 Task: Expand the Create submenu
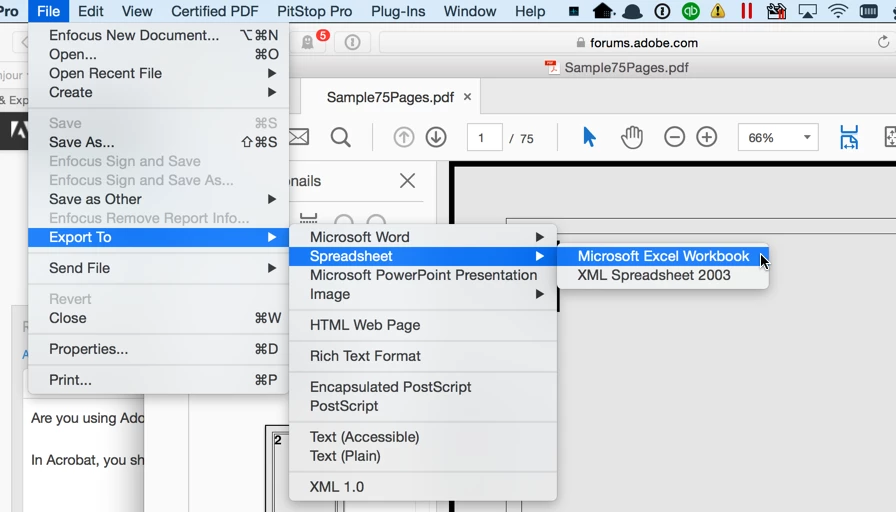click(158, 92)
